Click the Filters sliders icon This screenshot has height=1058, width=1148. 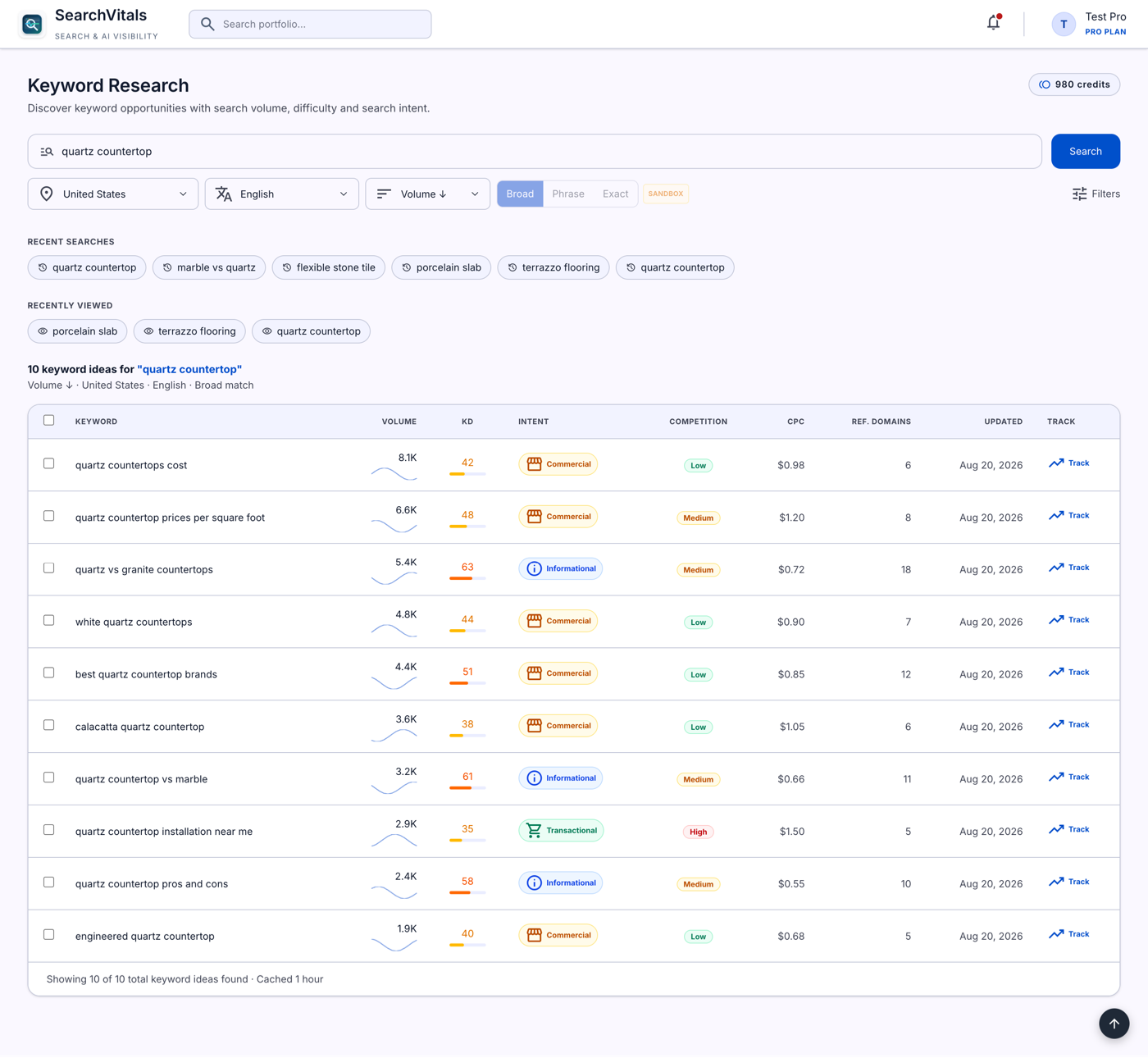pyautogui.click(x=1079, y=194)
